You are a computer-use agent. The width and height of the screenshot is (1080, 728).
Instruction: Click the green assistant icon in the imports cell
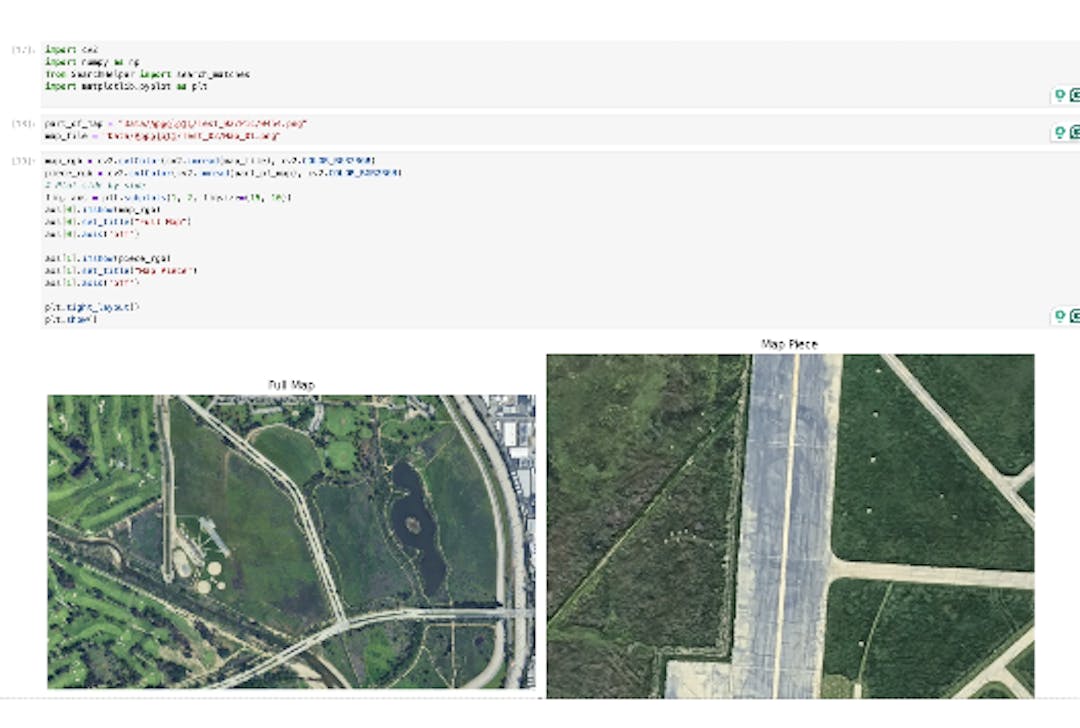click(1075, 96)
